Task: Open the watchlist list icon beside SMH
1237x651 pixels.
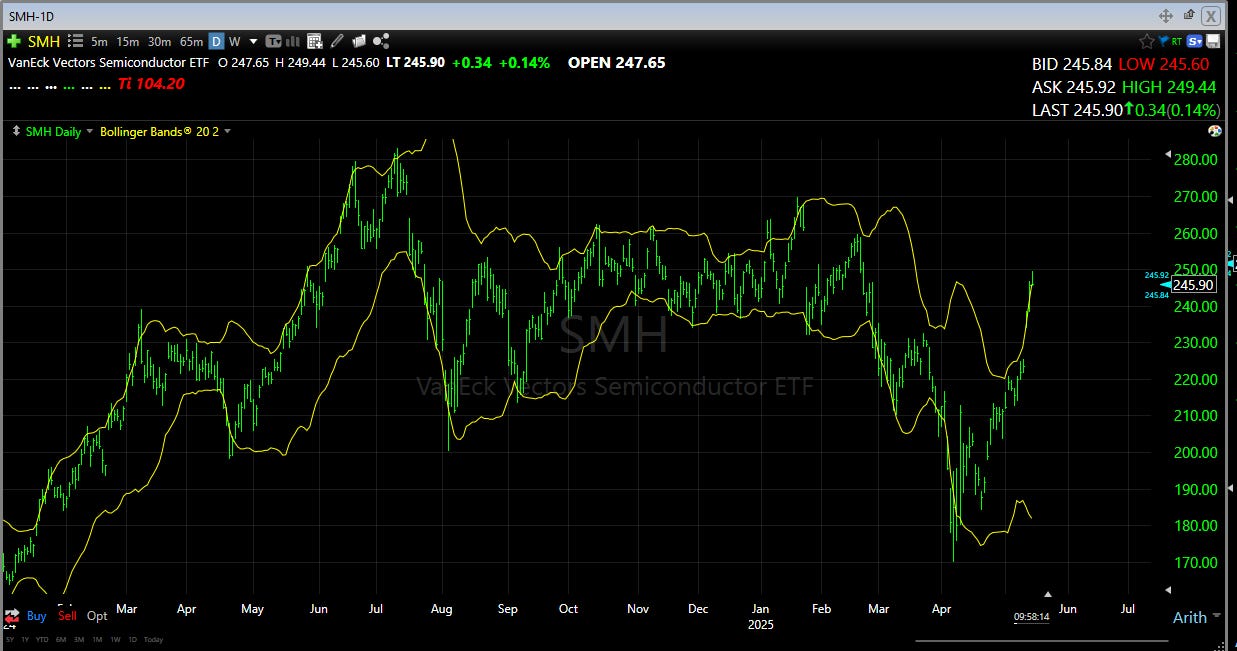Action: 76,41
